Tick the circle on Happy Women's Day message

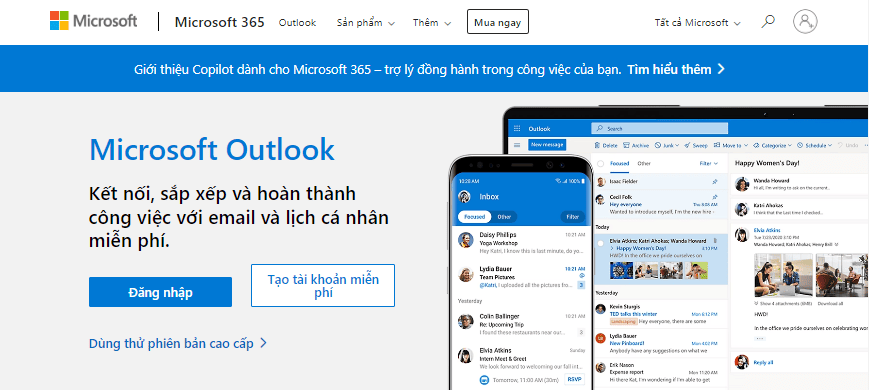click(x=600, y=243)
